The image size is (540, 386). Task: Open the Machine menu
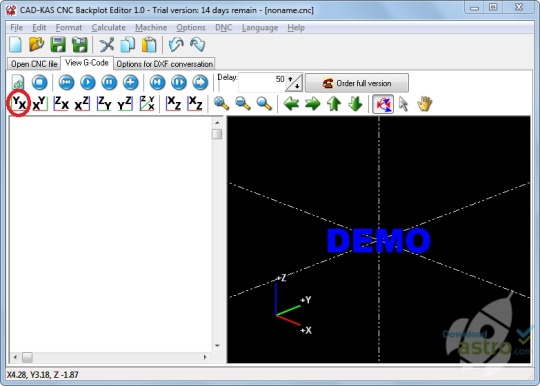(151, 28)
